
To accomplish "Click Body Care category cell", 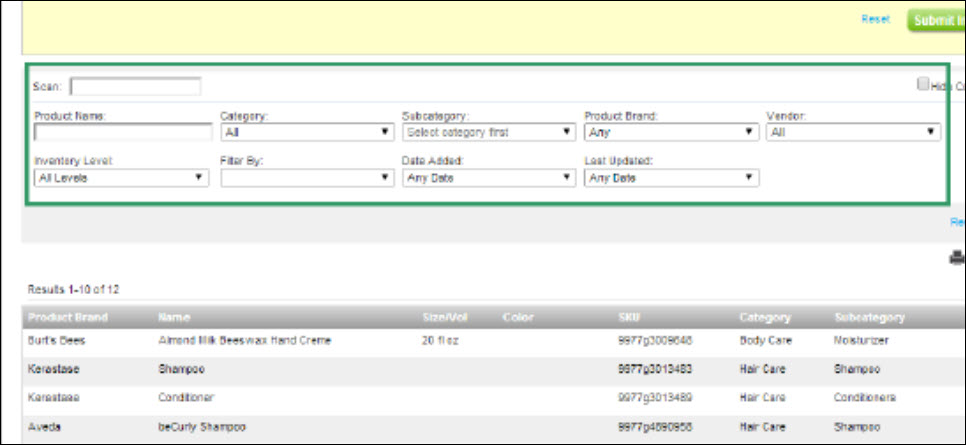I will 766,340.
